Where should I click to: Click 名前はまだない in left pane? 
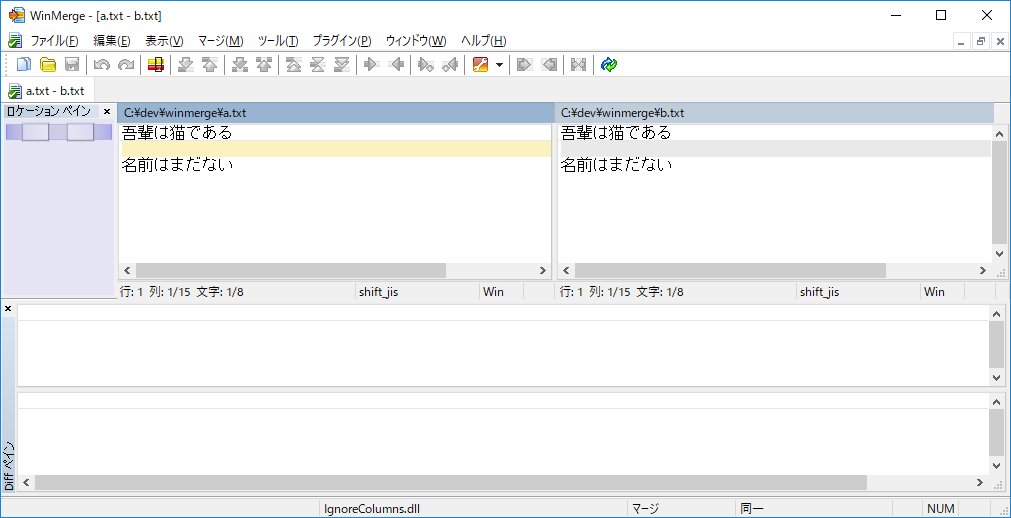(177, 164)
